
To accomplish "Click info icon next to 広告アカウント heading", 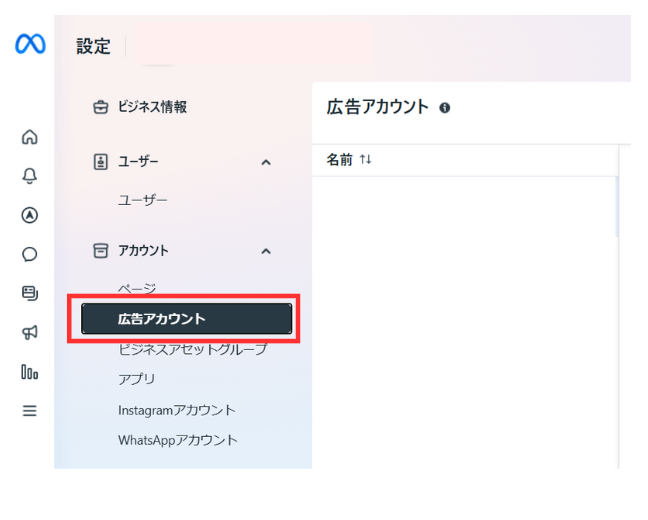I will coord(445,108).
